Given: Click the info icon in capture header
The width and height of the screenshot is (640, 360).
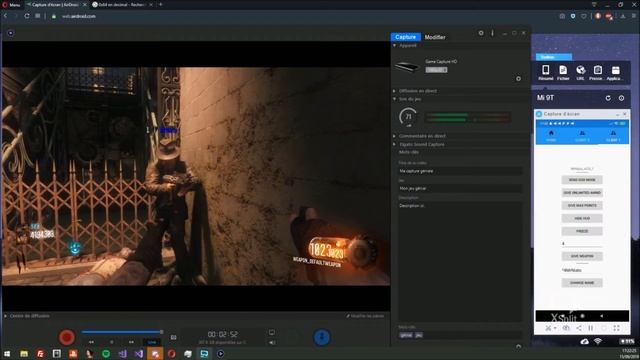Looking at the screenshot, I should [492, 33].
